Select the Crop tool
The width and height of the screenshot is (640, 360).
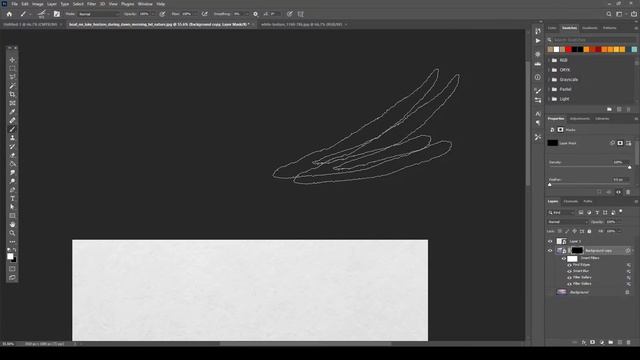pyautogui.click(x=12, y=94)
